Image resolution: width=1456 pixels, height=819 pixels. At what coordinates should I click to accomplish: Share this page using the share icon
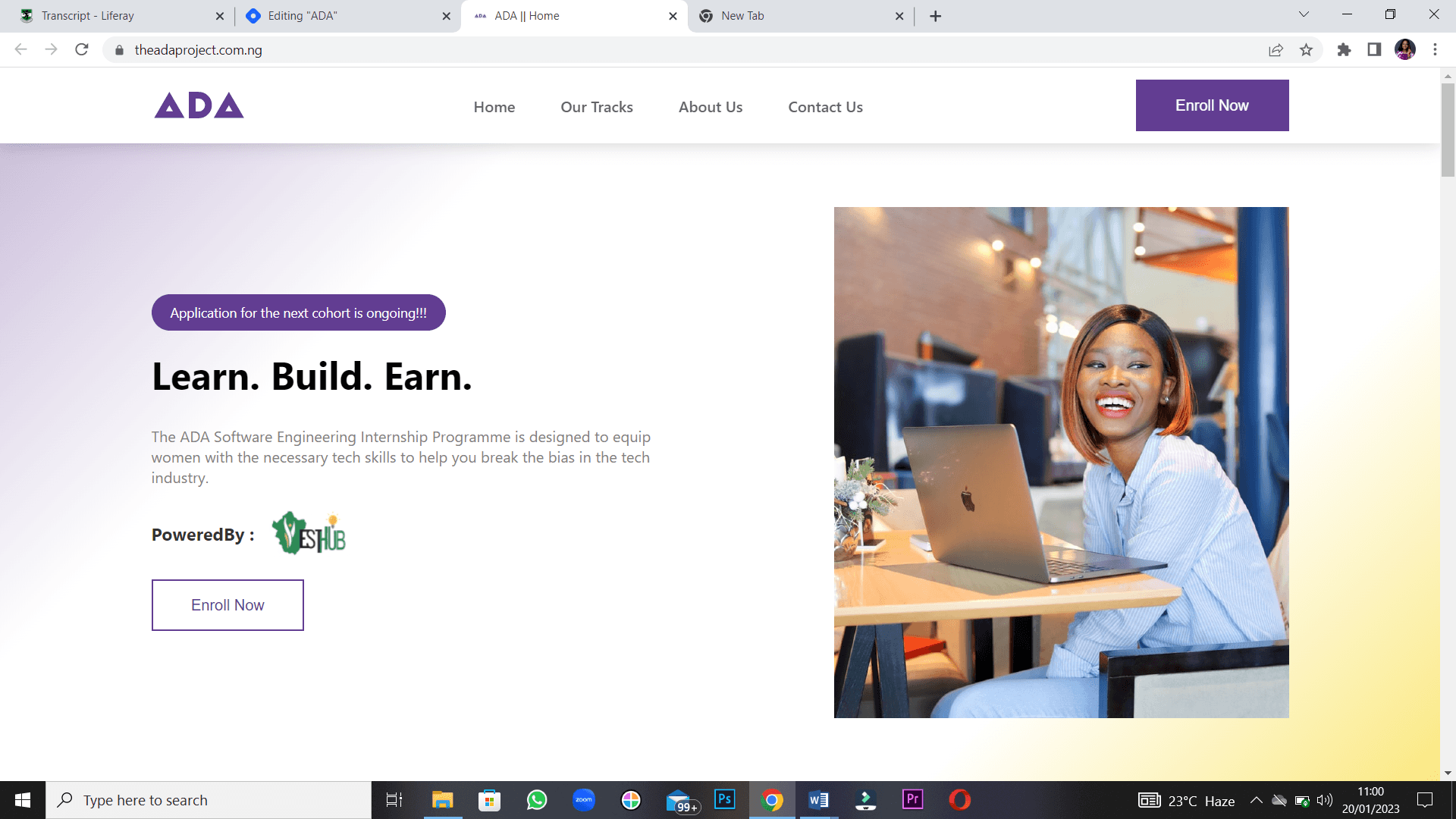tap(1276, 50)
